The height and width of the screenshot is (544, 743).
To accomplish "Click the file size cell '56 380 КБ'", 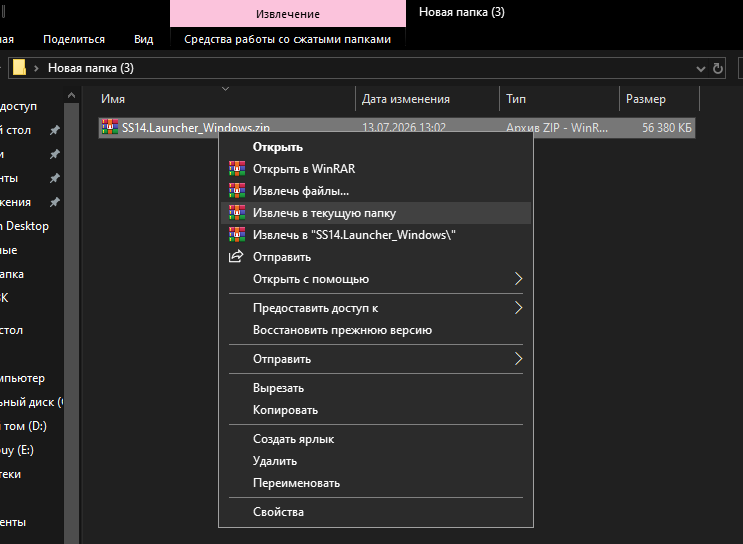I will point(666,127).
